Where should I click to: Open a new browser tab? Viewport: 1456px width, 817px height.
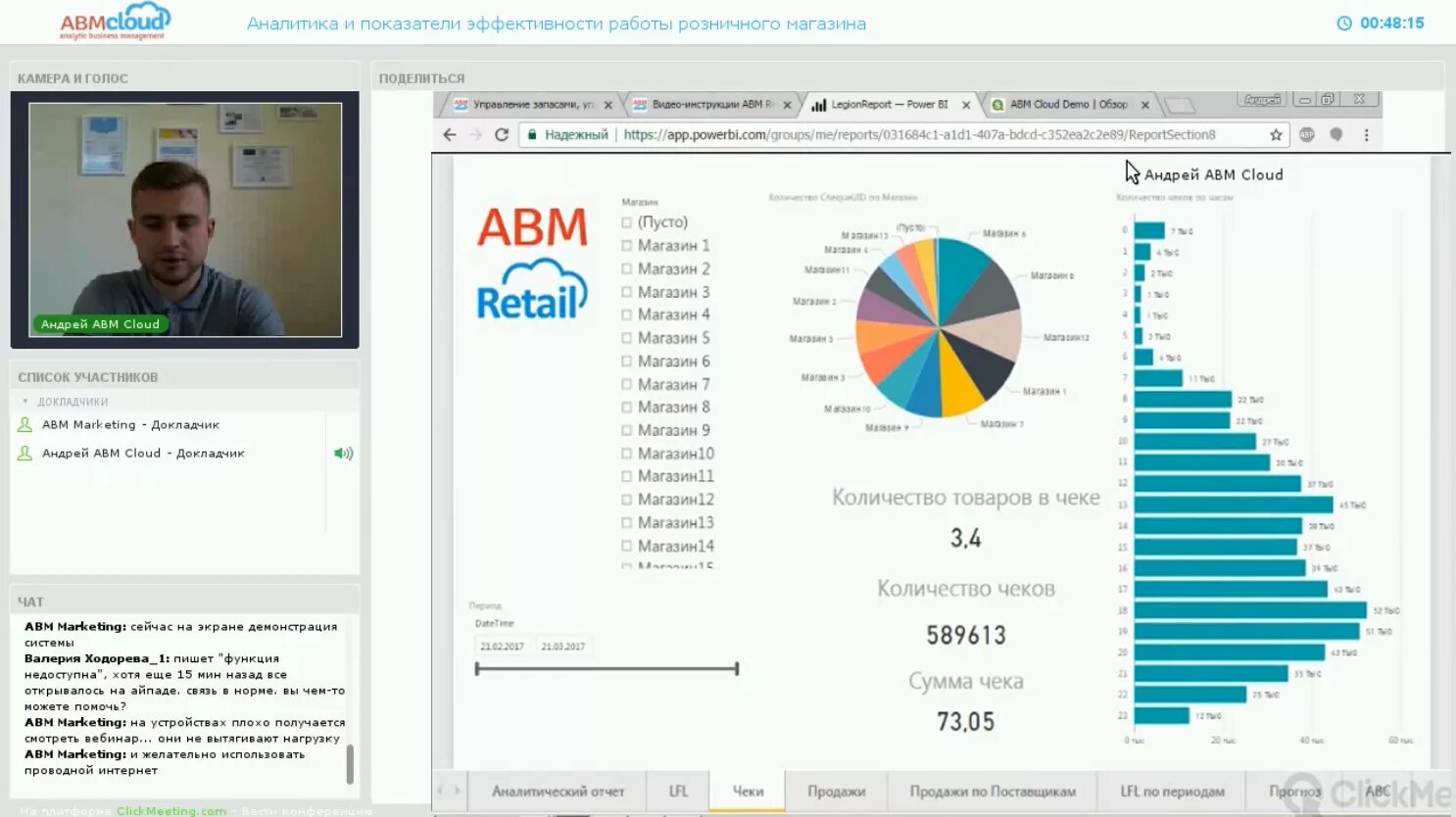pos(1181,105)
